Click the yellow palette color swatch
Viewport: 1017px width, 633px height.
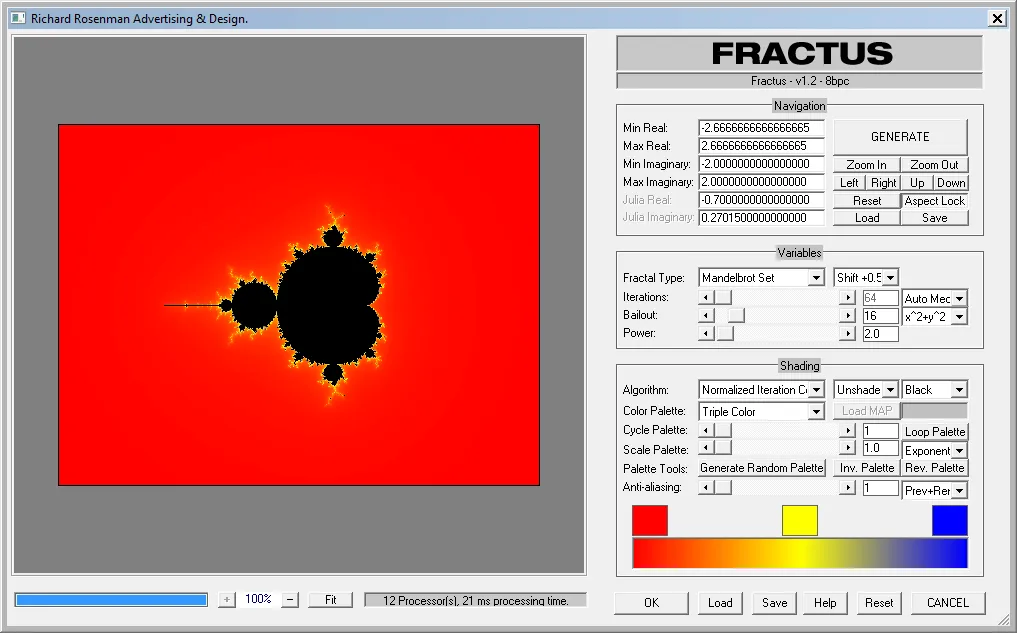tap(800, 520)
